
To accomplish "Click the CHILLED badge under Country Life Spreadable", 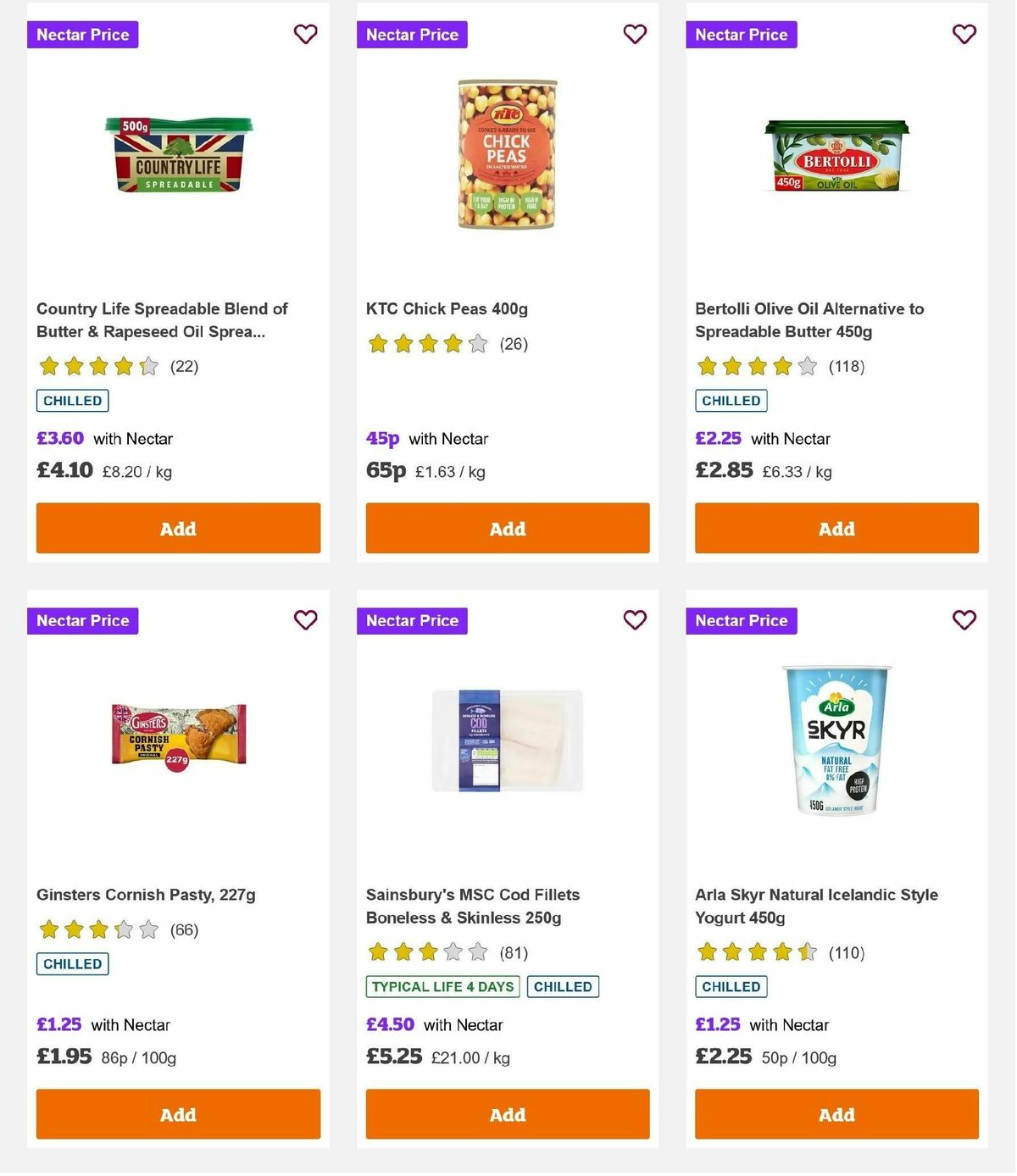I will pyautogui.click(x=72, y=400).
